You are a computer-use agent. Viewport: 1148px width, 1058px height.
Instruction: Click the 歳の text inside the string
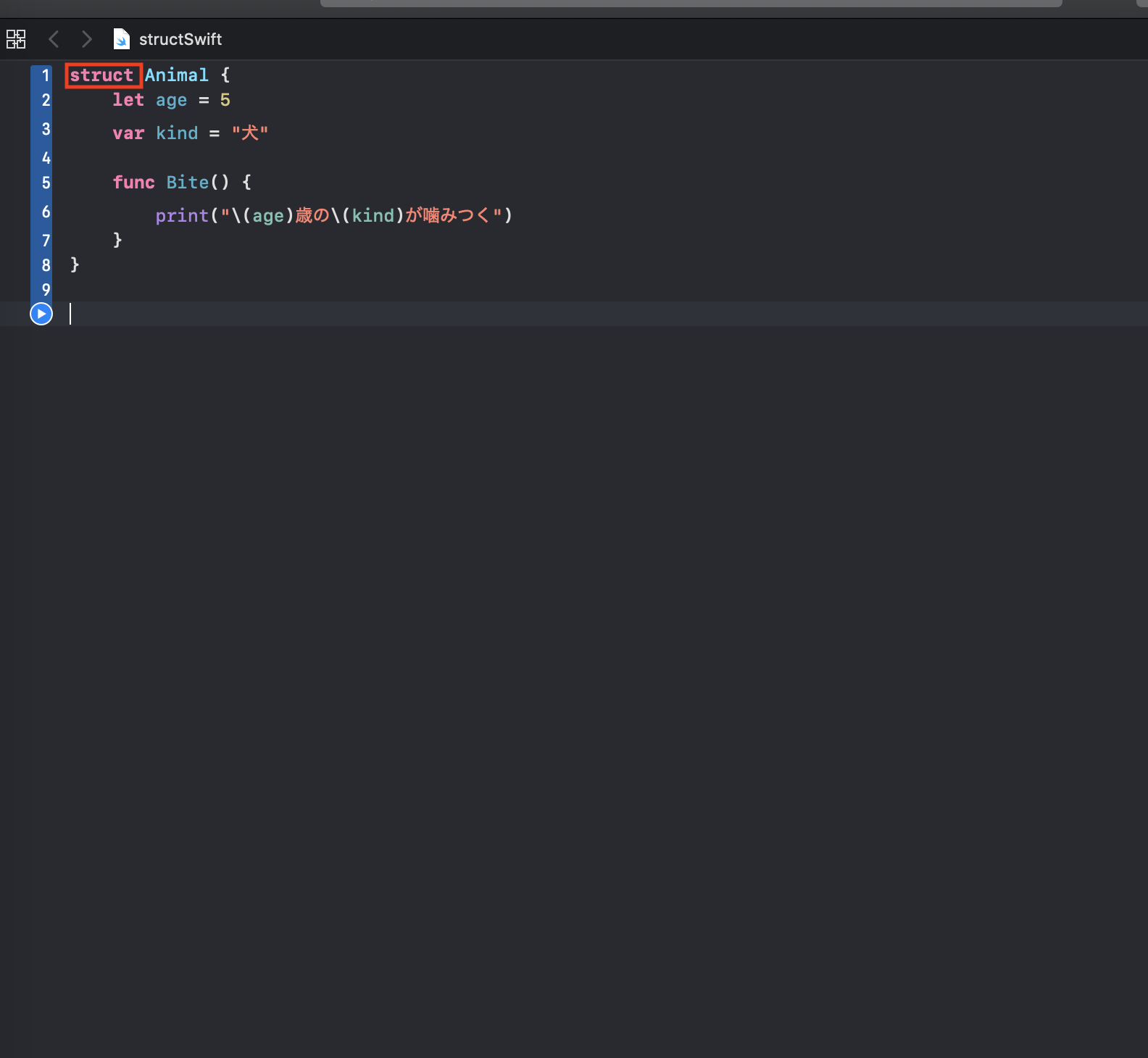point(312,216)
